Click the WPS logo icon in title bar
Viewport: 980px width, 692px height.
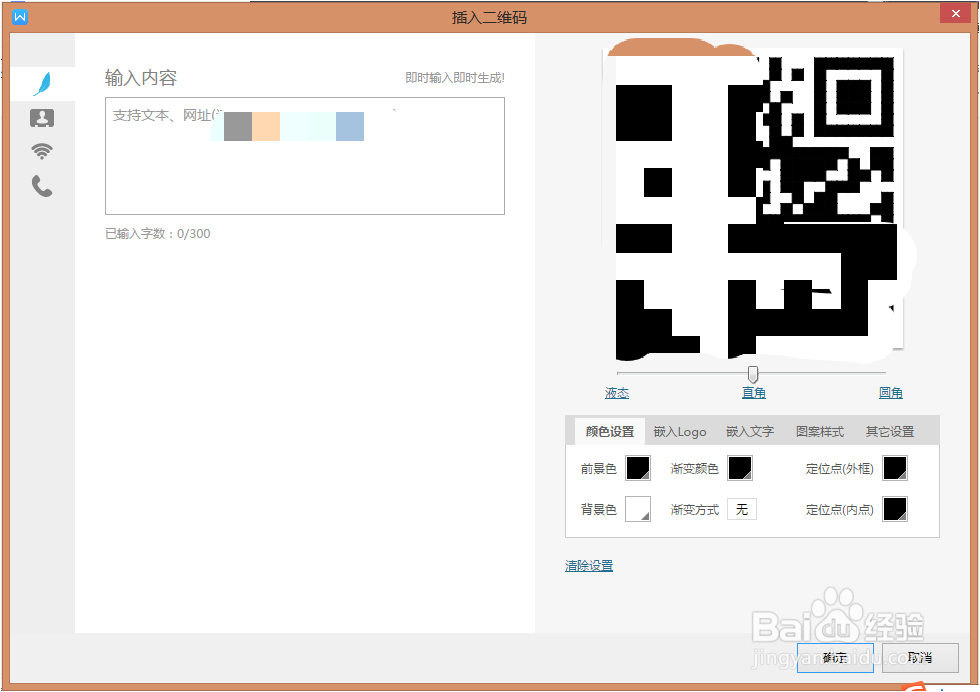point(20,17)
